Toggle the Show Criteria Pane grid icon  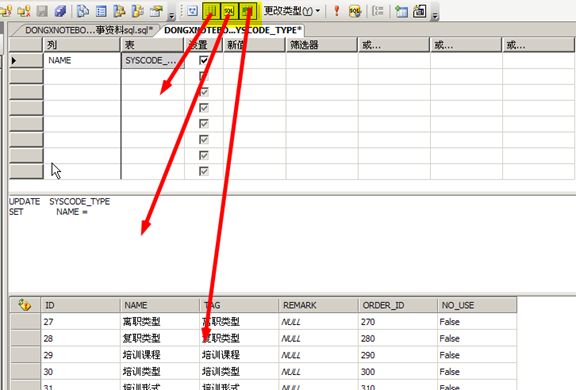(211, 11)
